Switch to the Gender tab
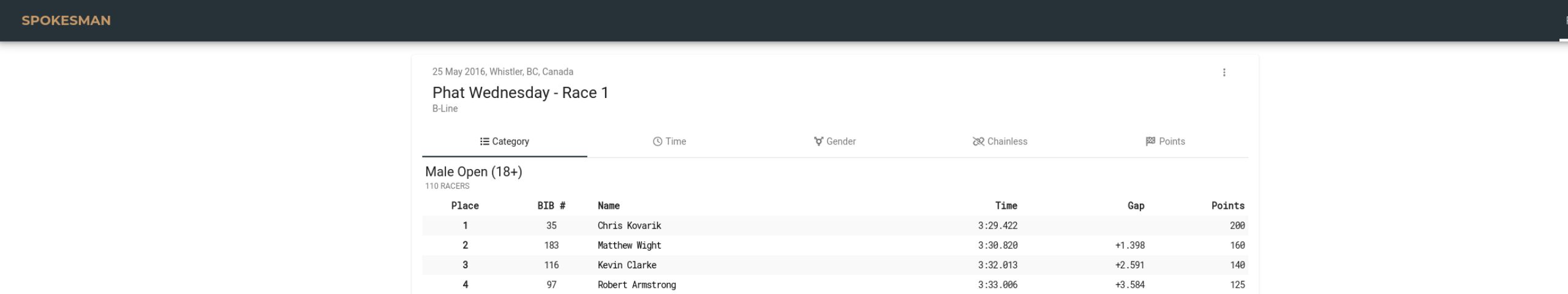This screenshot has height=294, width=1568. click(x=835, y=141)
